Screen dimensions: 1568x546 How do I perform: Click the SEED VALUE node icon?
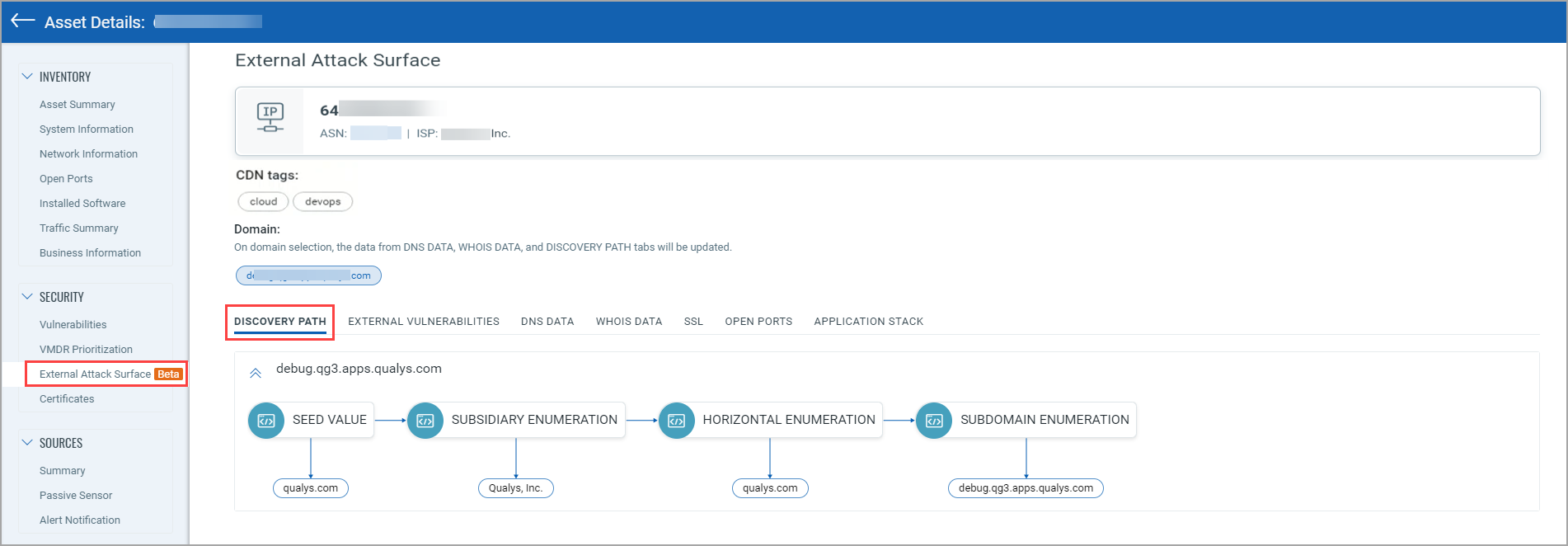point(266,421)
